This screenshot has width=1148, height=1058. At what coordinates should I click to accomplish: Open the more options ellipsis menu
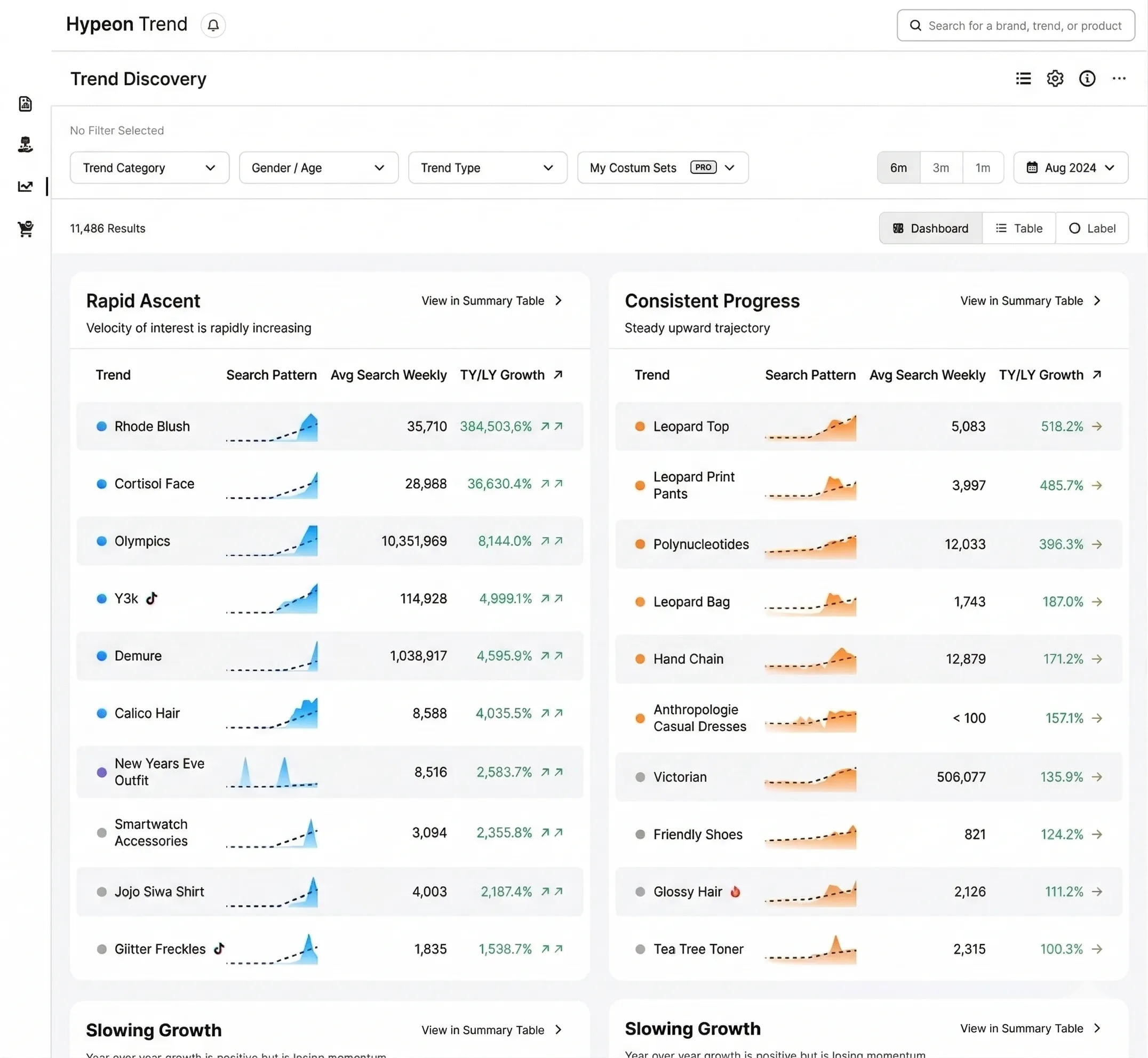[1119, 78]
